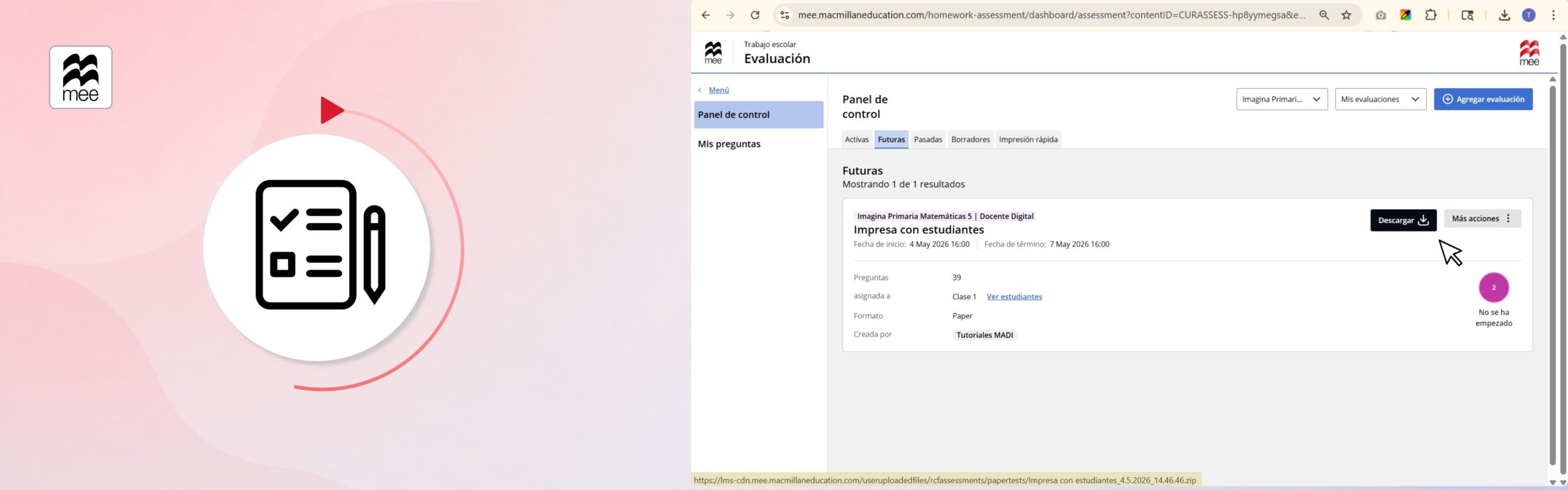
Task: Click the 'Formato' field label
Action: [x=868, y=316]
